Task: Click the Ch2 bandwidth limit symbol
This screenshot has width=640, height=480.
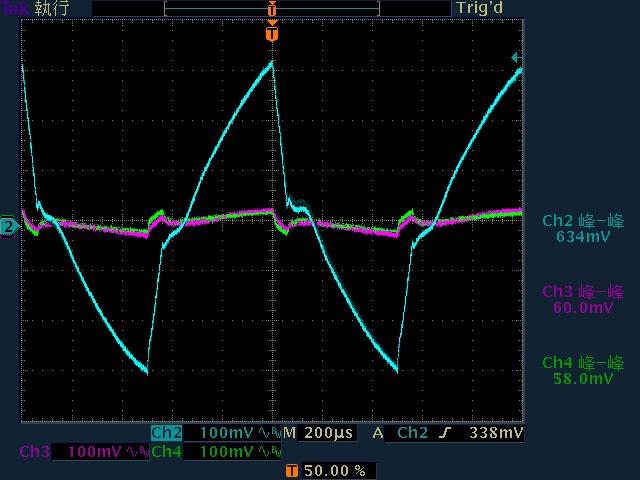Action: (x=270, y=433)
